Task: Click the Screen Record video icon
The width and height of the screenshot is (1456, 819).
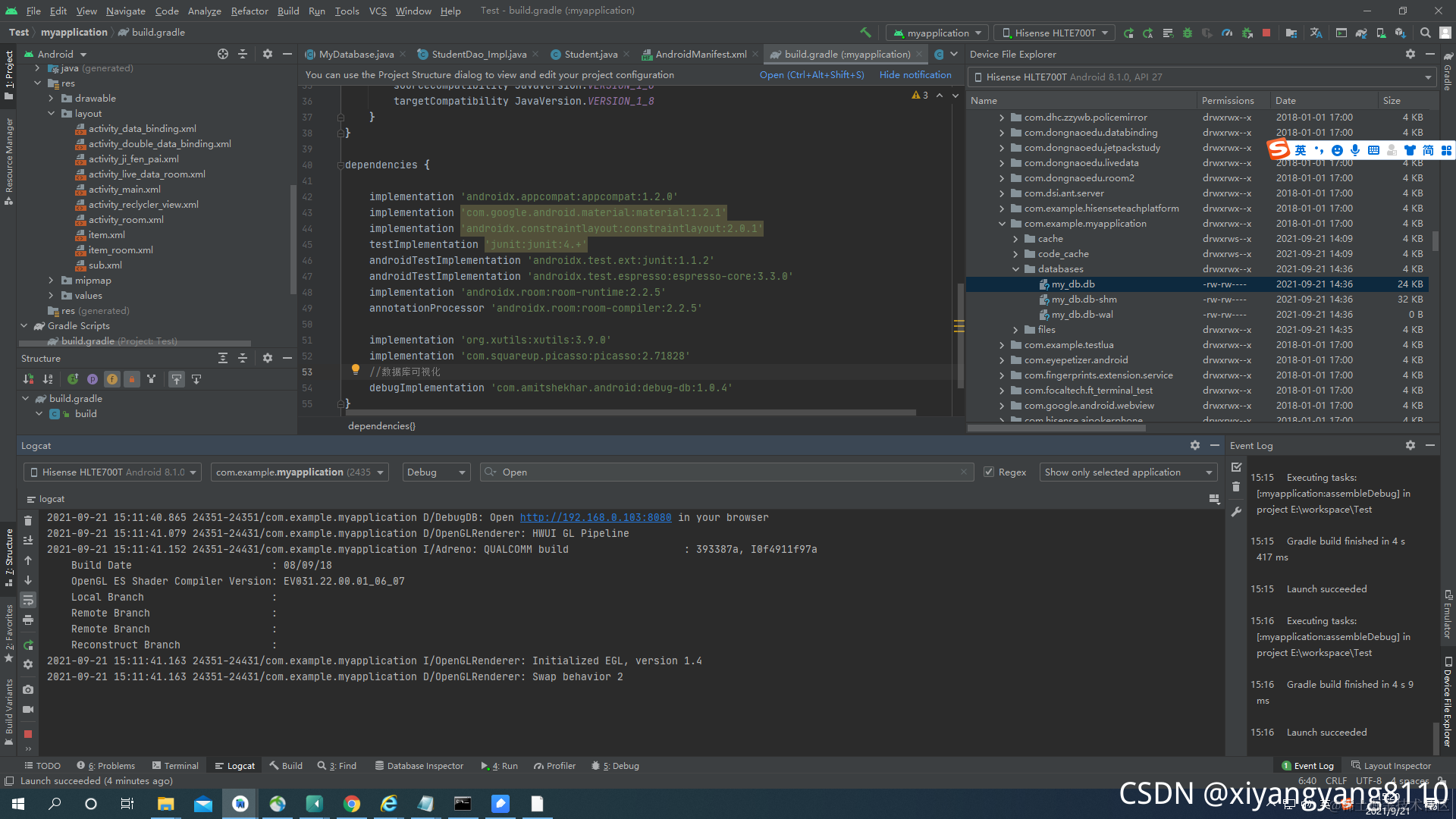Action: coord(28,709)
